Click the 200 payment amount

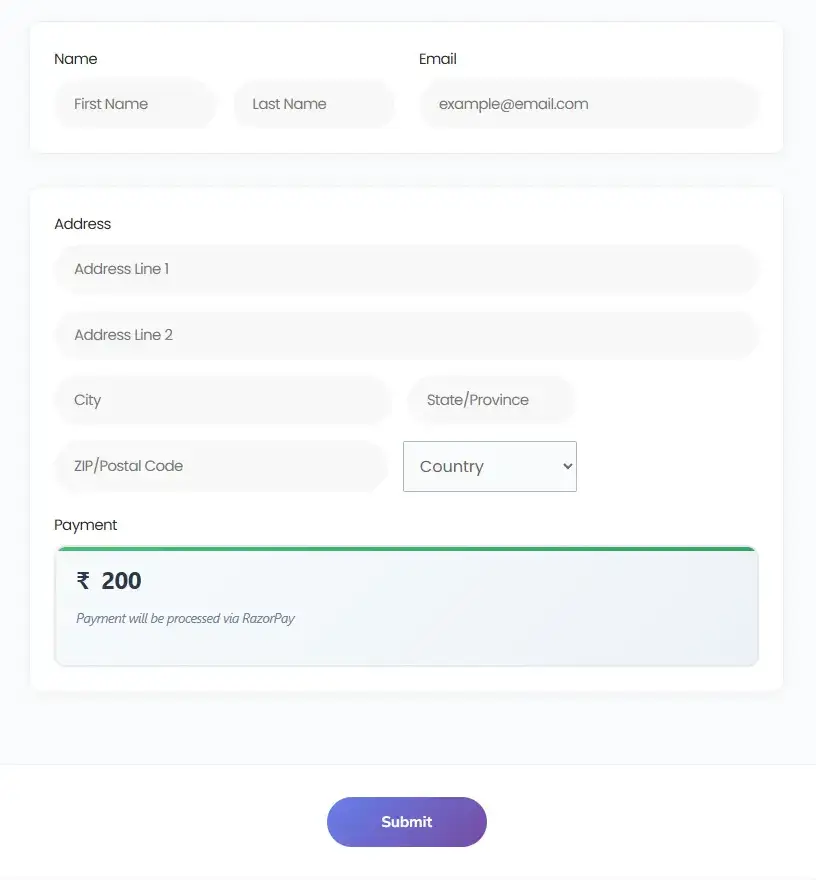pos(121,581)
